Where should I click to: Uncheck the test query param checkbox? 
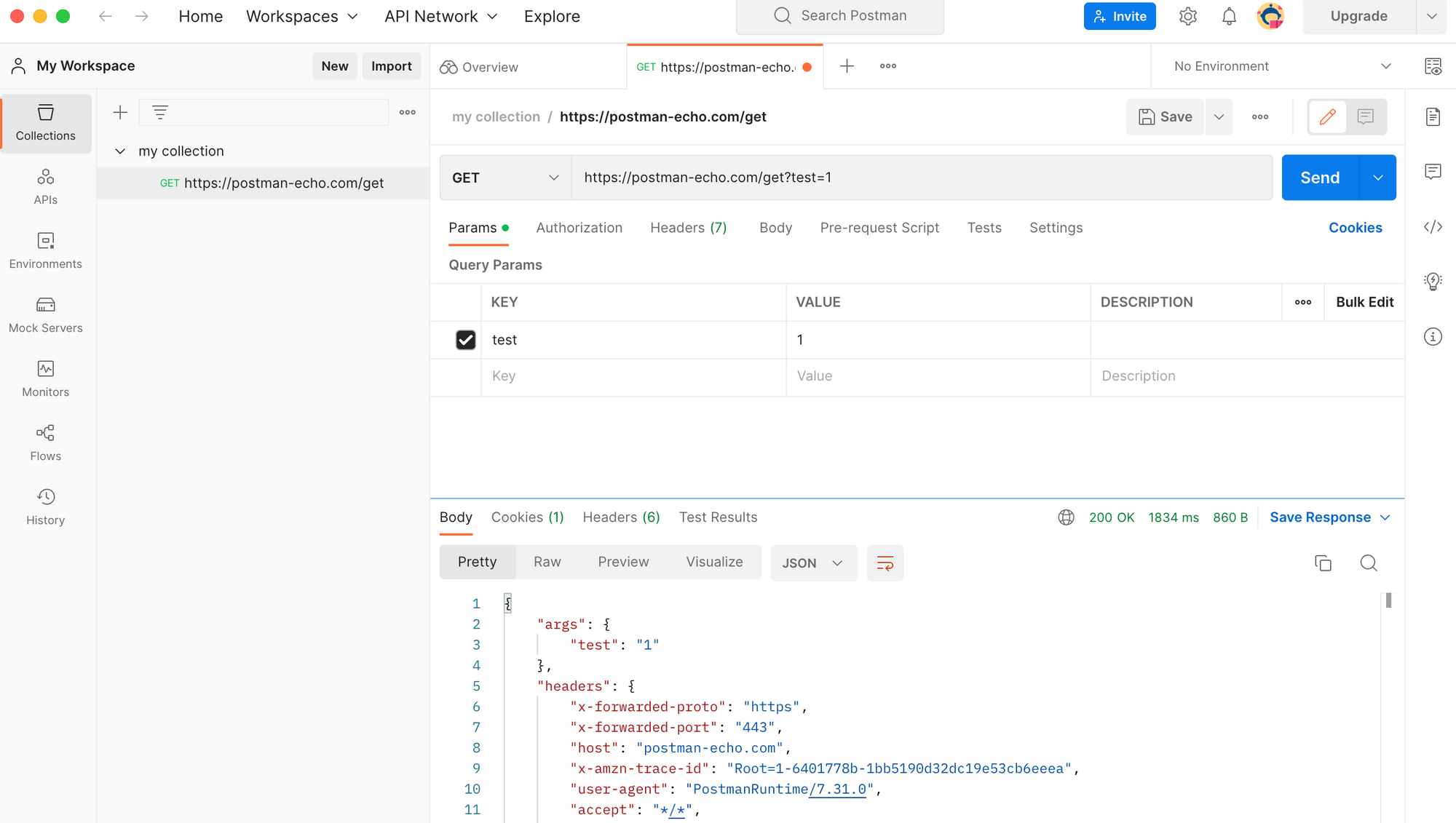pyautogui.click(x=465, y=340)
